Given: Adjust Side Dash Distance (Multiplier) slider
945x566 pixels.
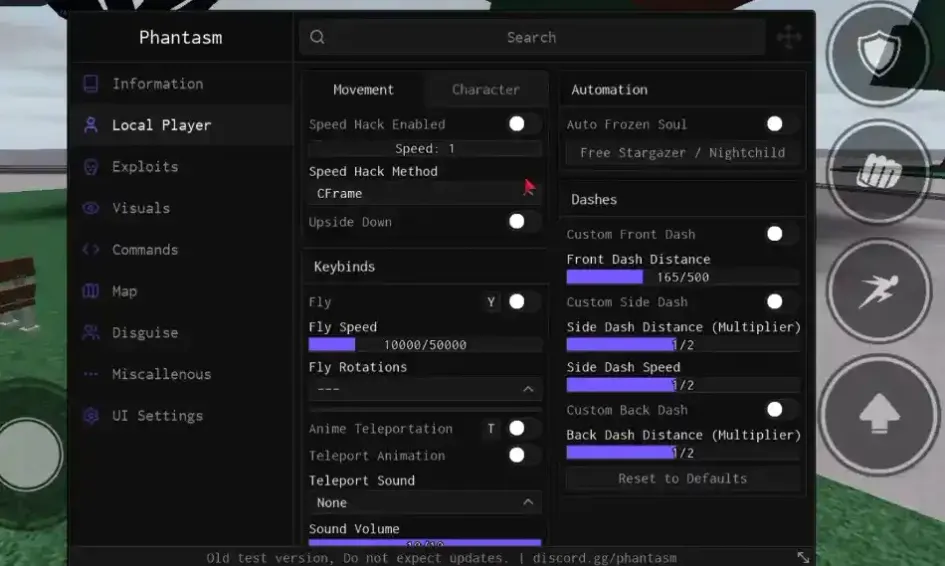Looking at the screenshot, I should pos(682,345).
